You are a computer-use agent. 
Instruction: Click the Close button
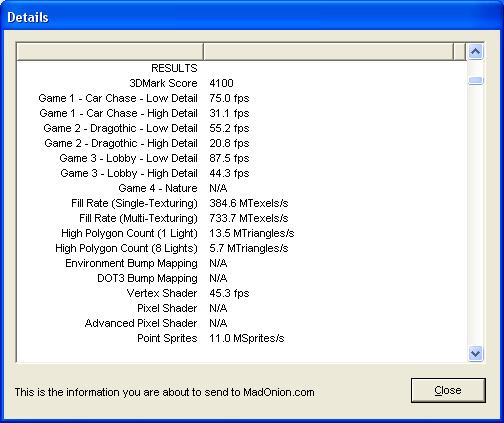tap(448, 390)
